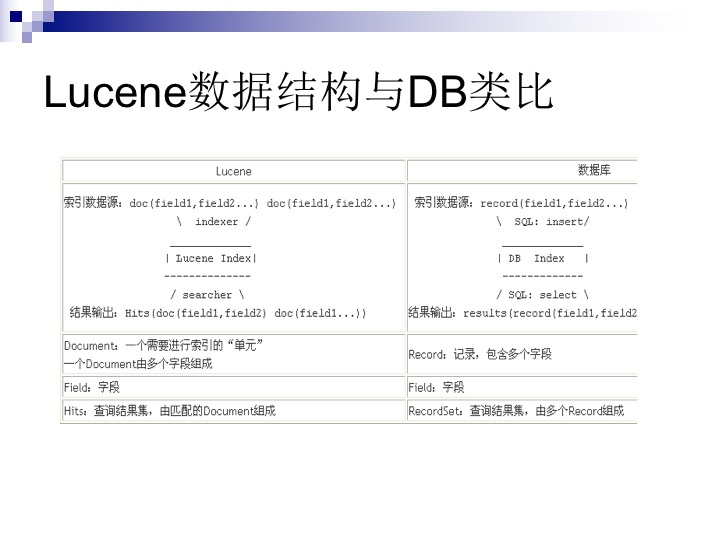The image size is (720, 540).
Task: Select the '数据库' column header cell
Action: 522,171
